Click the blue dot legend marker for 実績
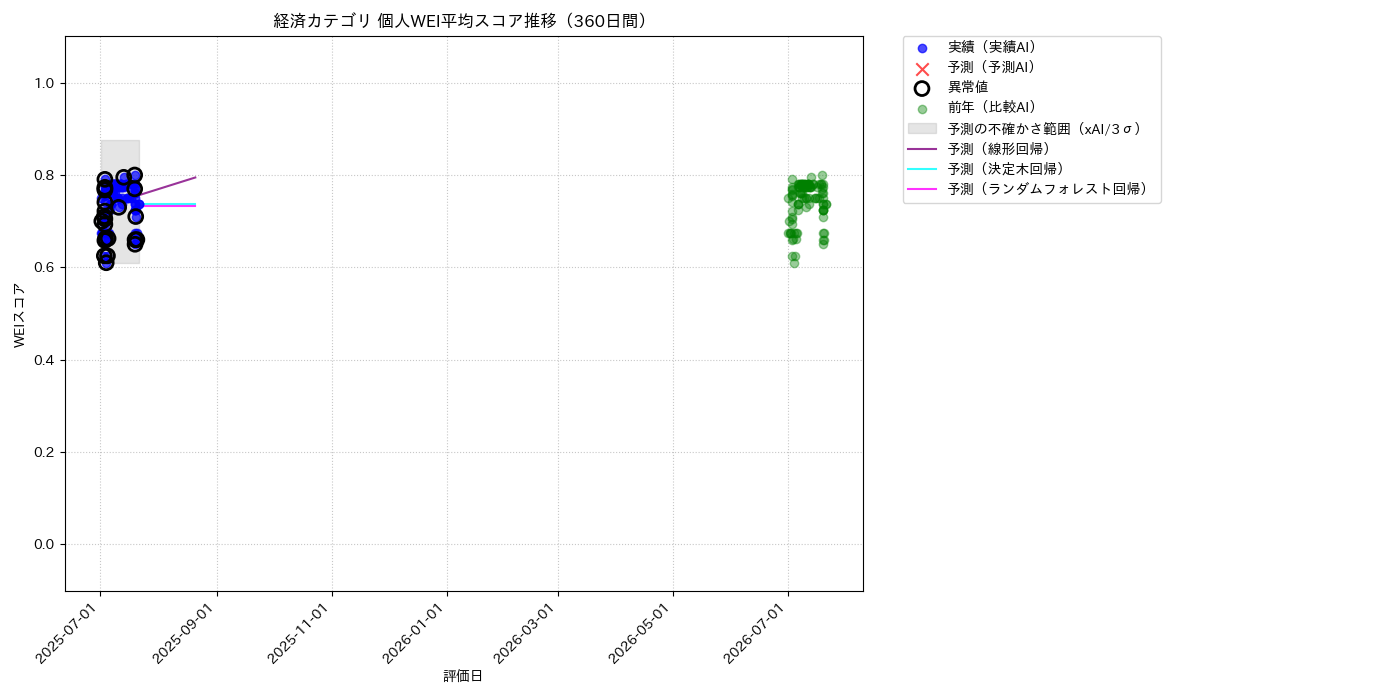The height and width of the screenshot is (700, 1400). pyautogui.click(x=922, y=48)
